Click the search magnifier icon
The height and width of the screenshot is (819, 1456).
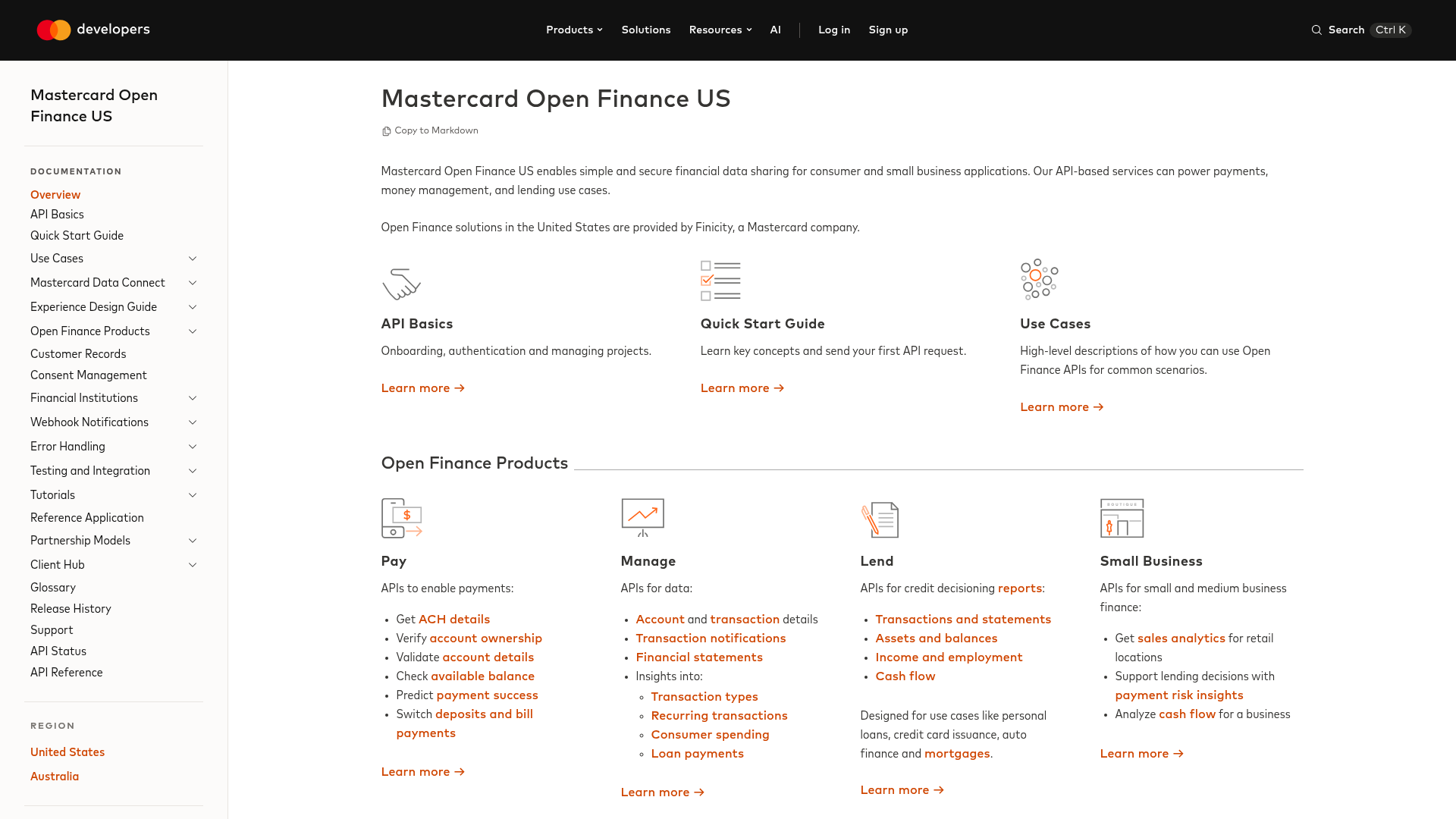point(1316,30)
